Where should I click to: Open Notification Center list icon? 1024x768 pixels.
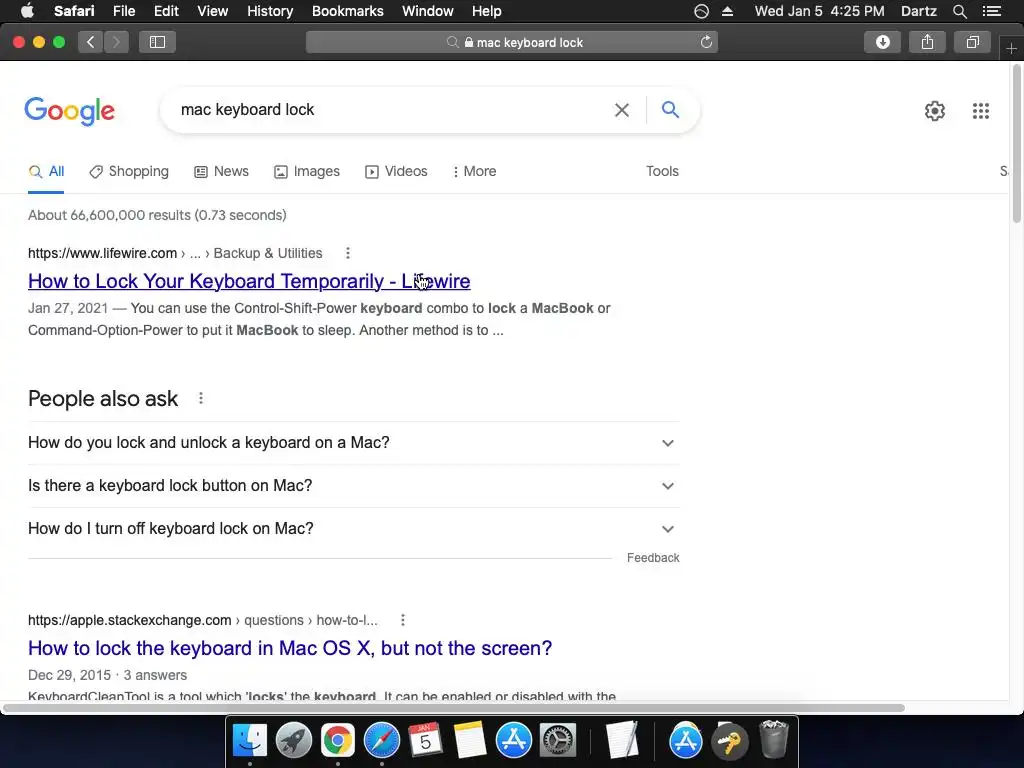click(992, 11)
